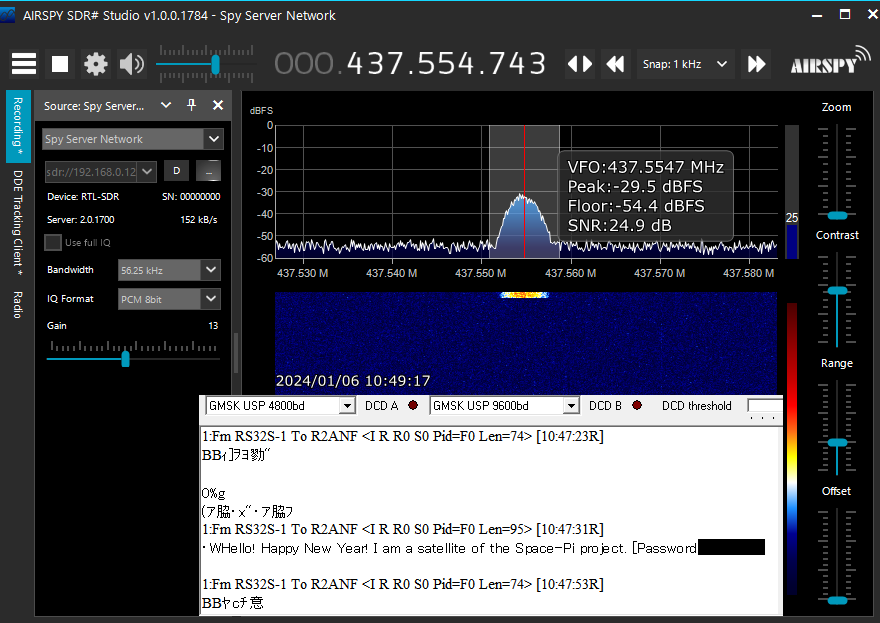Expand the sdr:// server address dropdown
This screenshot has width=880, height=623.
click(x=147, y=171)
